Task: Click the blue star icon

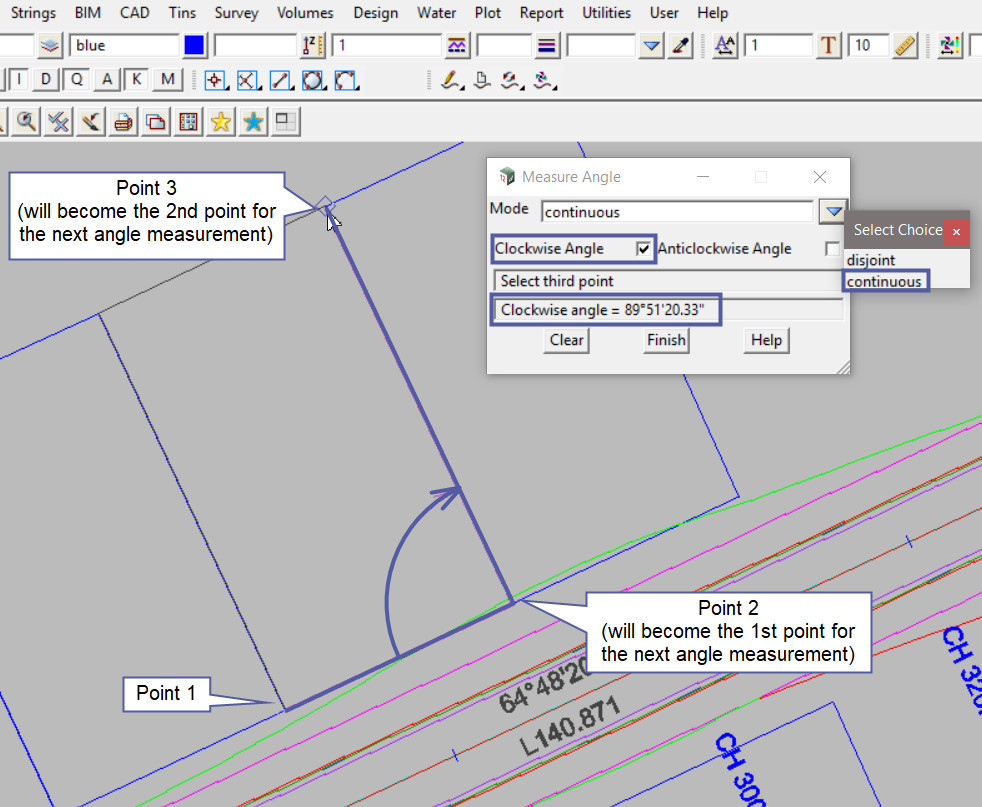Action: [x=254, y=122]
